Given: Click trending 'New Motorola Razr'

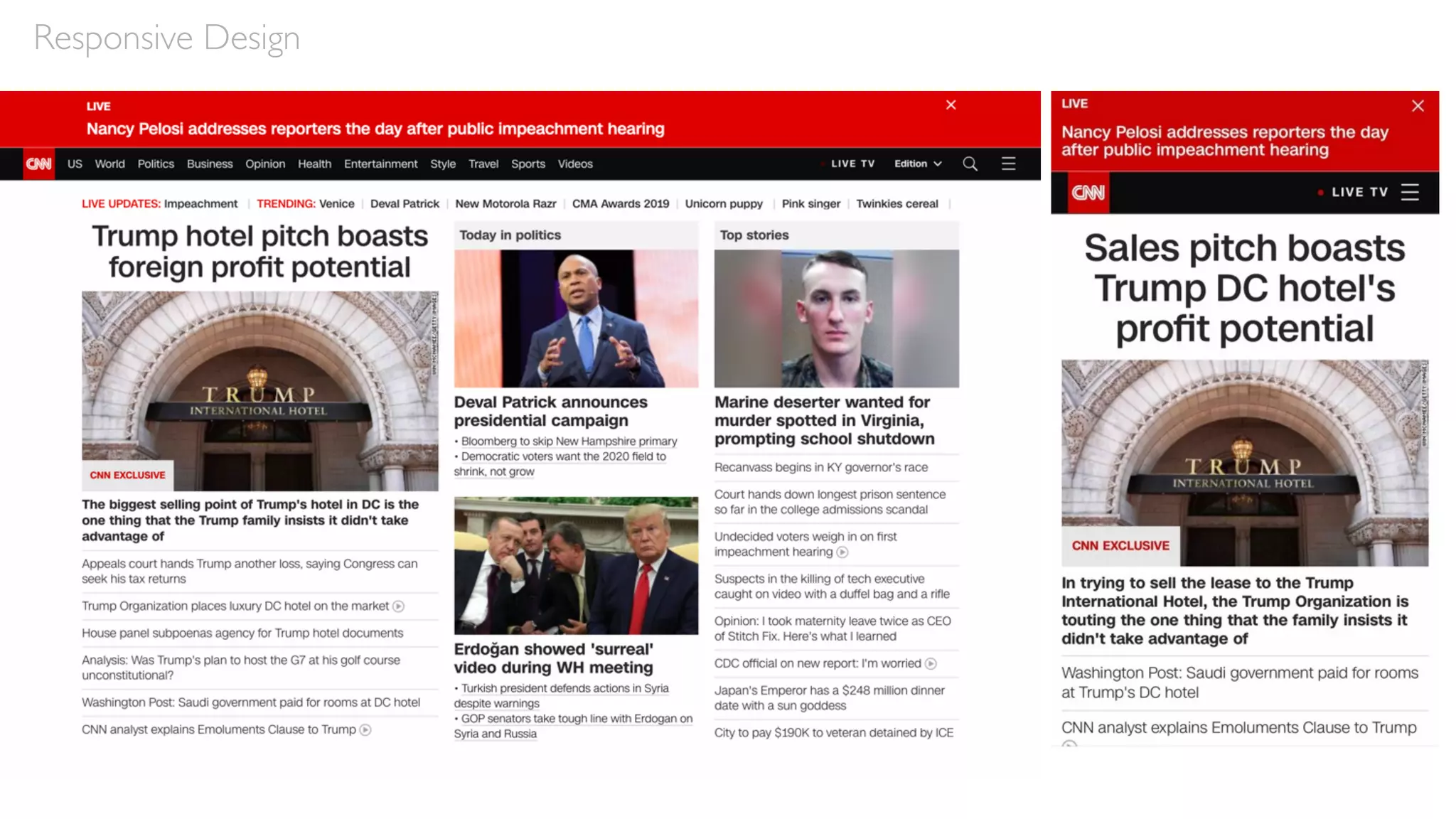Looking at the screenshot, I should [505, 204].
